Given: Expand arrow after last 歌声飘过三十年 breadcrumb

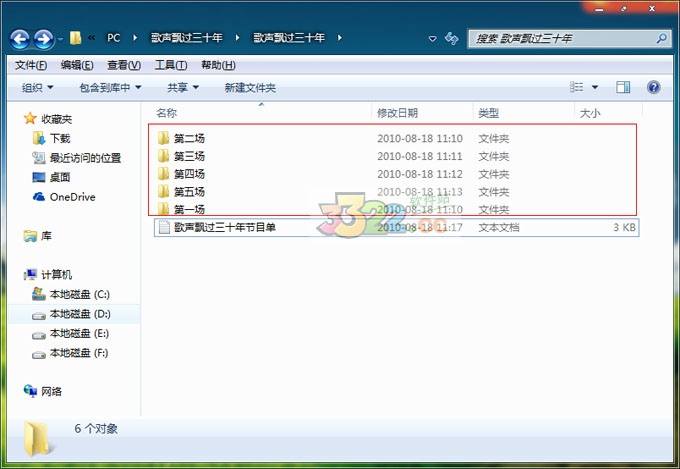Looking at the screenshot, I should pyautogui.click(x=340, y=38).
